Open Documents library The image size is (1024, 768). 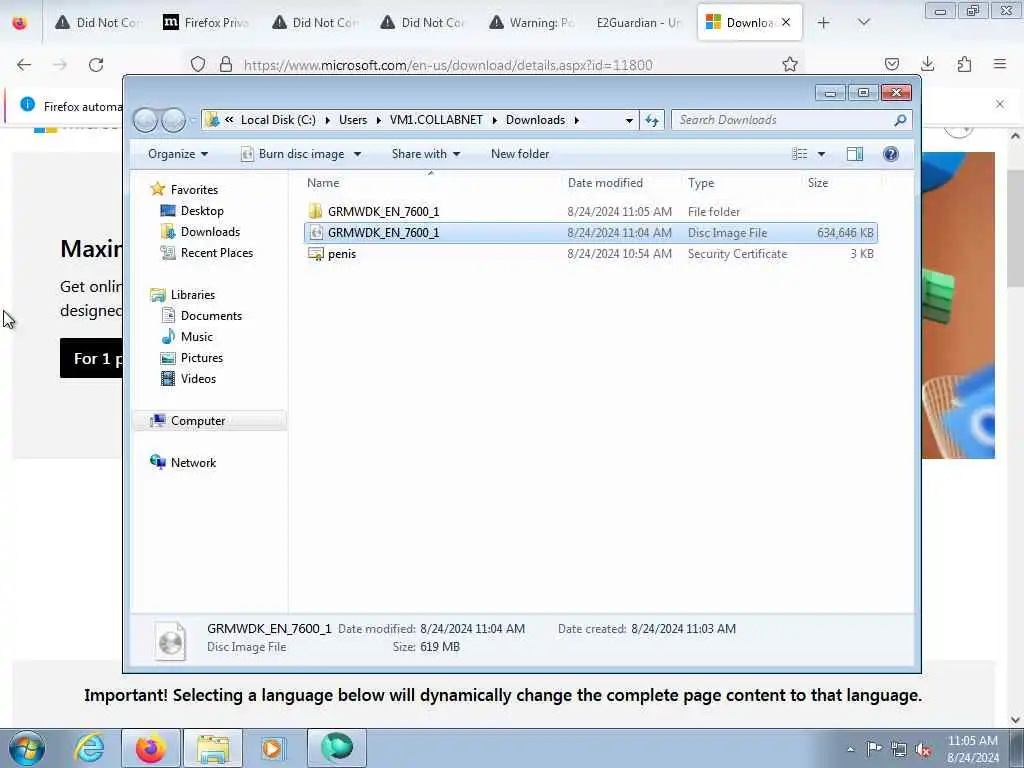pos(211,315)
